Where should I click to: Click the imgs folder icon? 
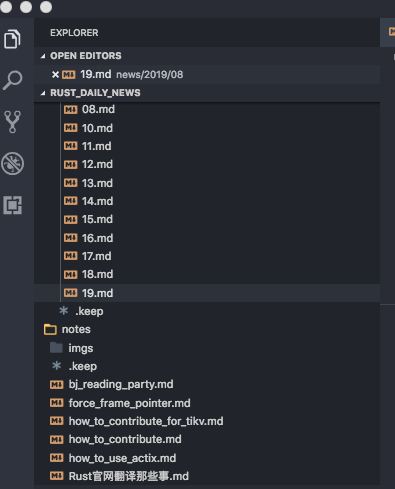(x=56, y=348)
